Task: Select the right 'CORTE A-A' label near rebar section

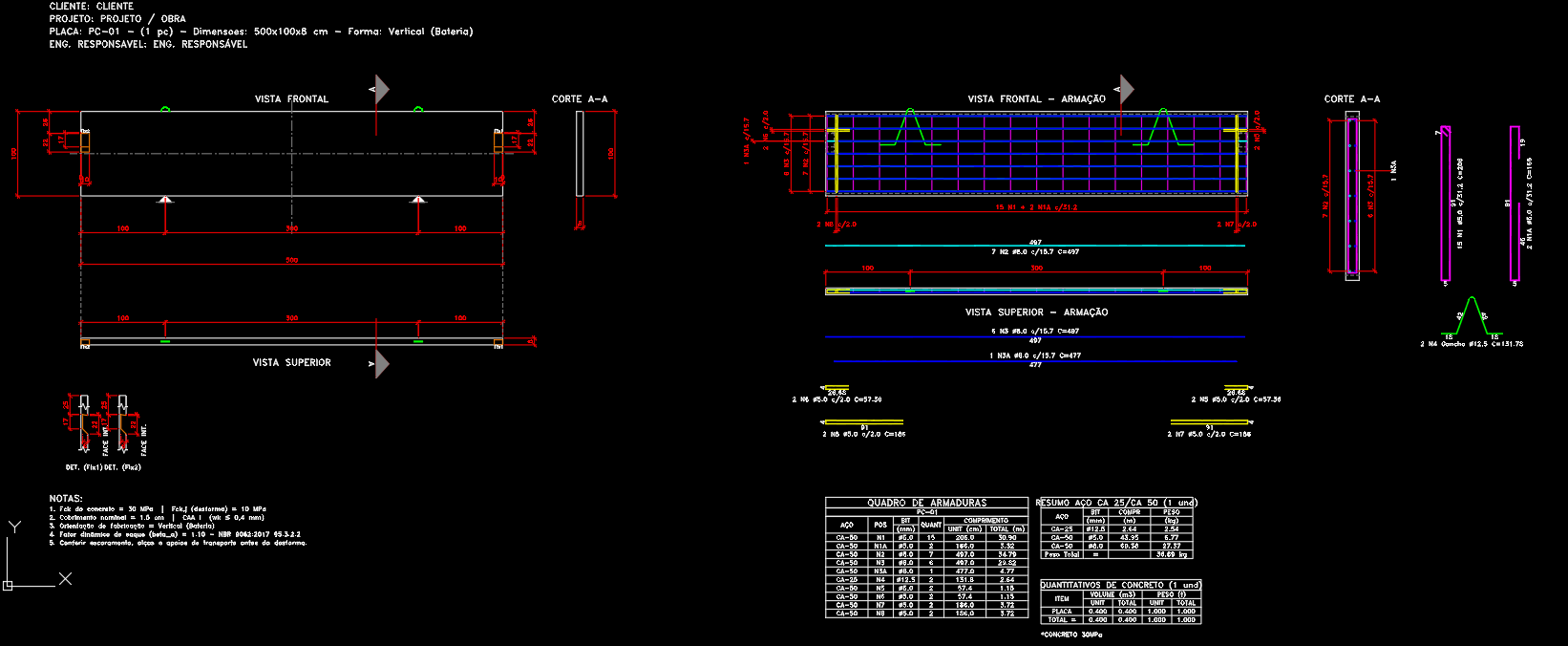Action: click(1352, 98)
